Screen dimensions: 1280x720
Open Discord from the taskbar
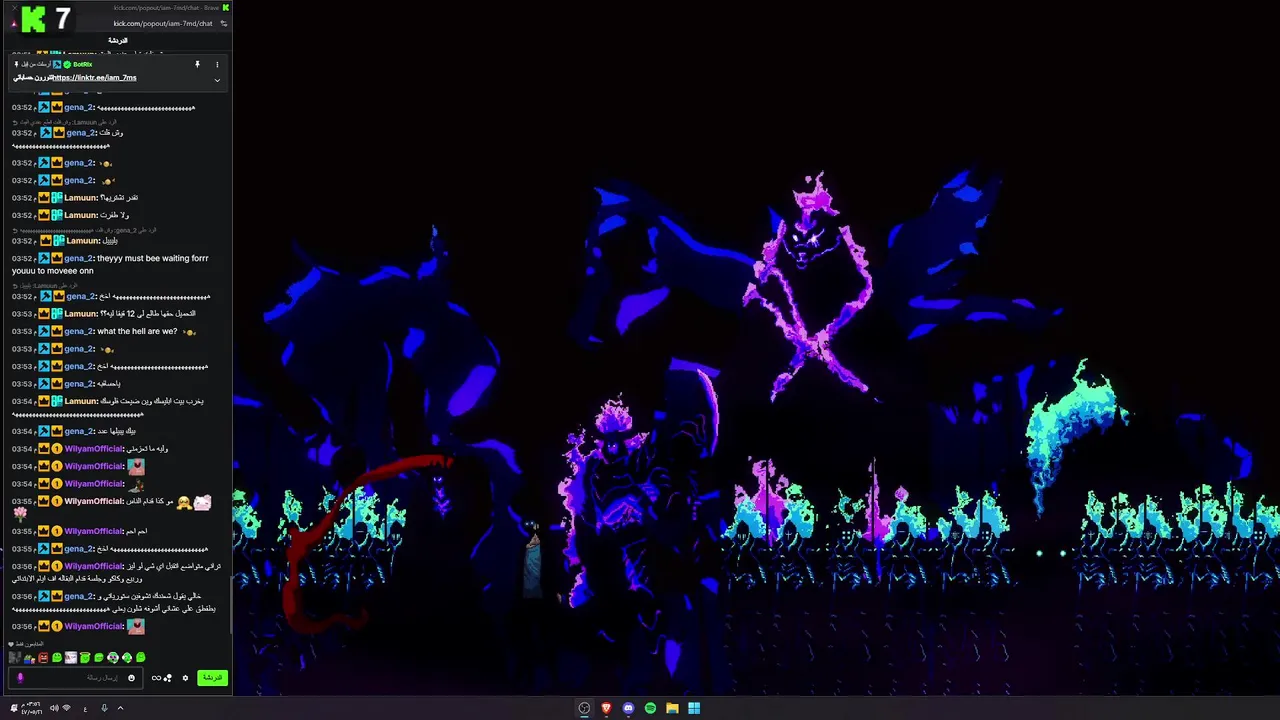[x=628, y=708]
